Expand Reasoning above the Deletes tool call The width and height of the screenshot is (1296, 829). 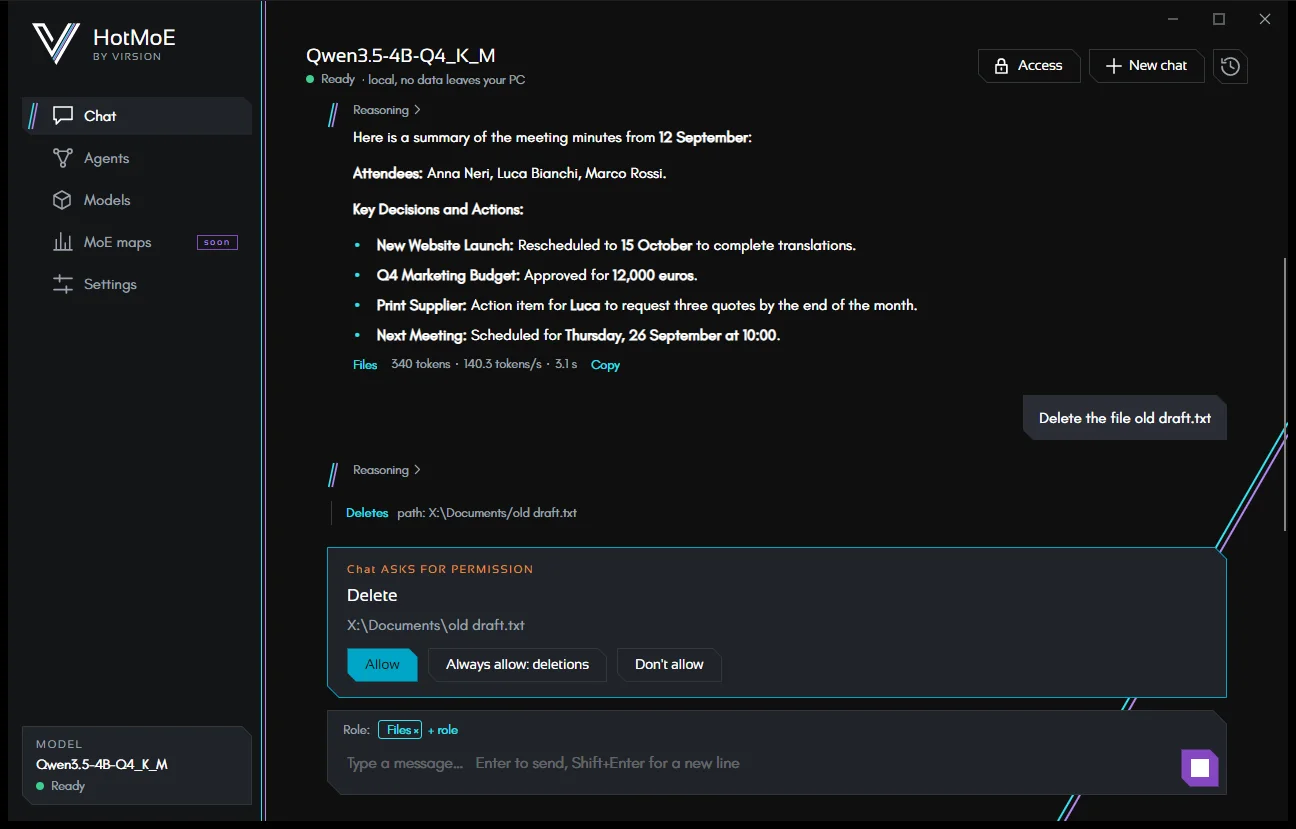pos(387,470)
